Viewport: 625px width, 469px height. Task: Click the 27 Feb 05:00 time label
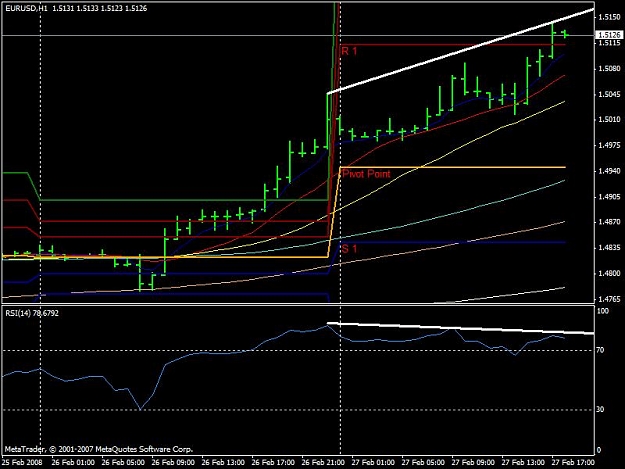pos(423,462)
